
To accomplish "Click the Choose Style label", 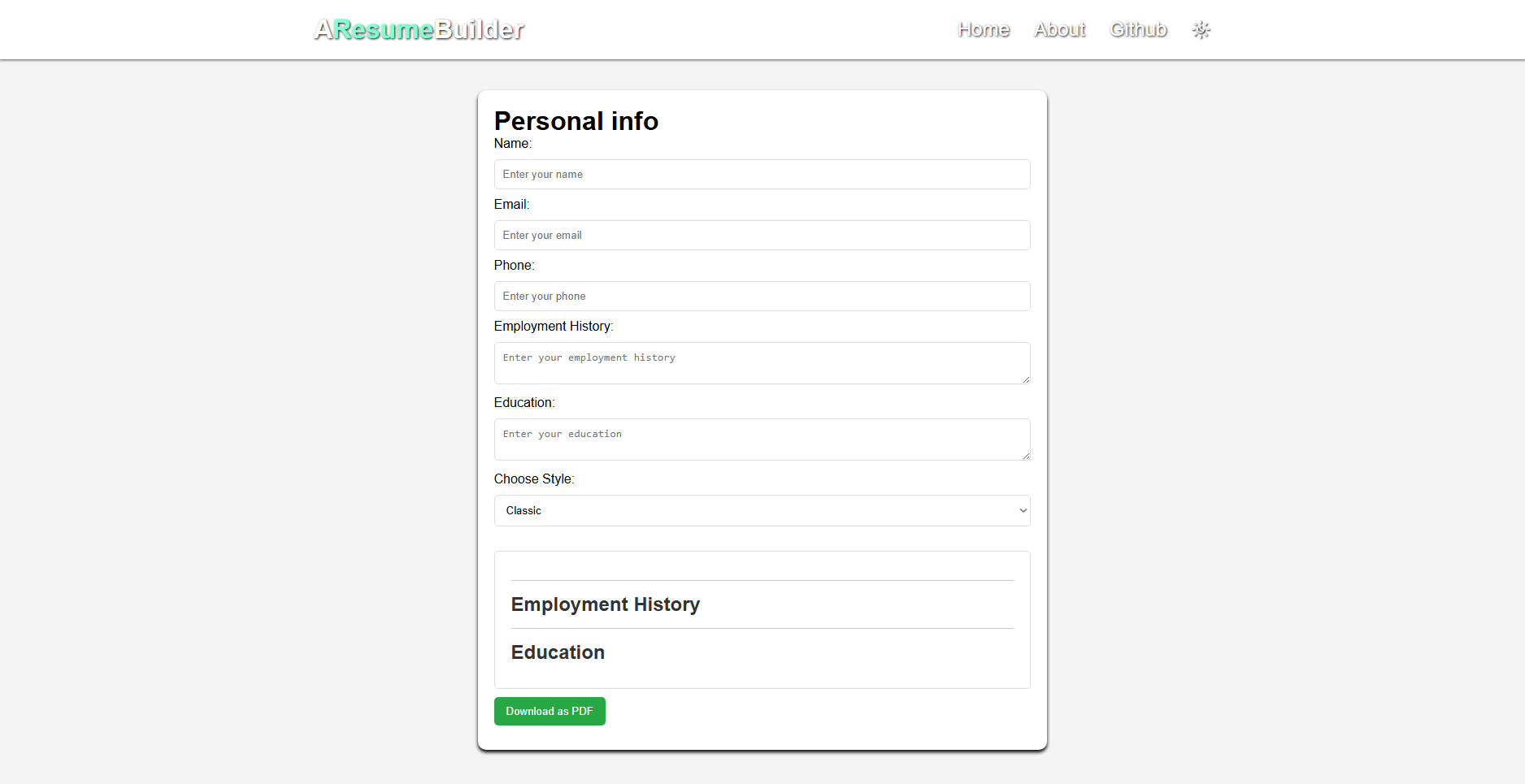I will click(x=534, y=479).
